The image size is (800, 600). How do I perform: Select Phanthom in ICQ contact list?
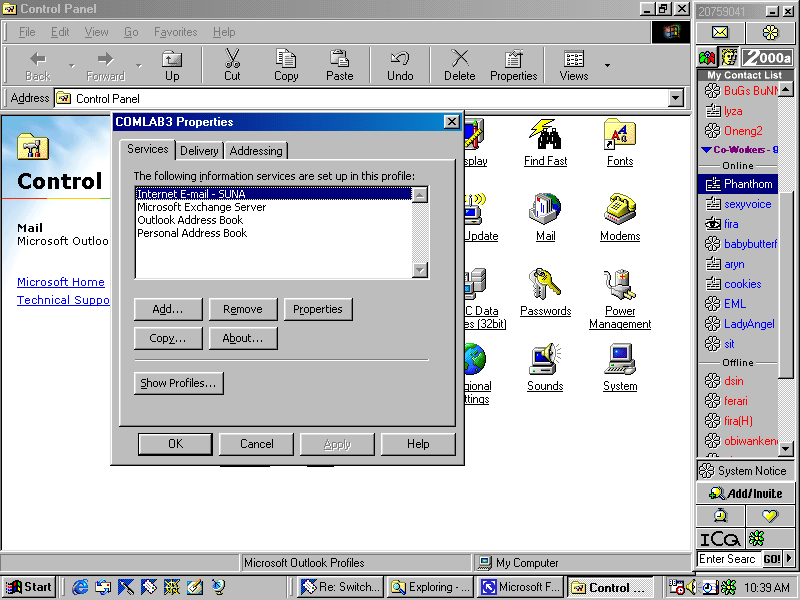[738, 184]
